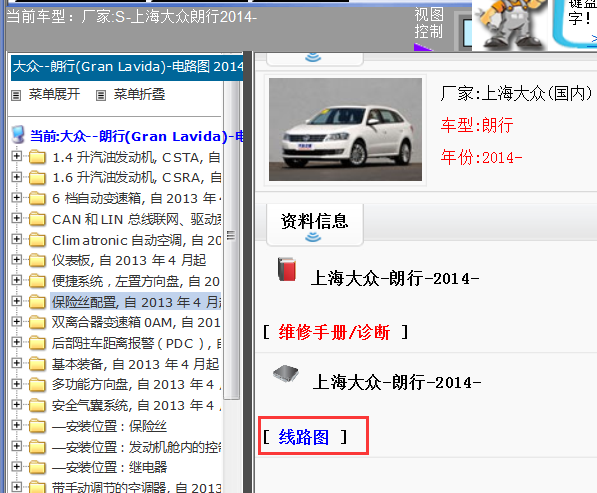Click the folder icon for 后部驻车距离报警
597x493 pixels.
(x=37, y=343)
